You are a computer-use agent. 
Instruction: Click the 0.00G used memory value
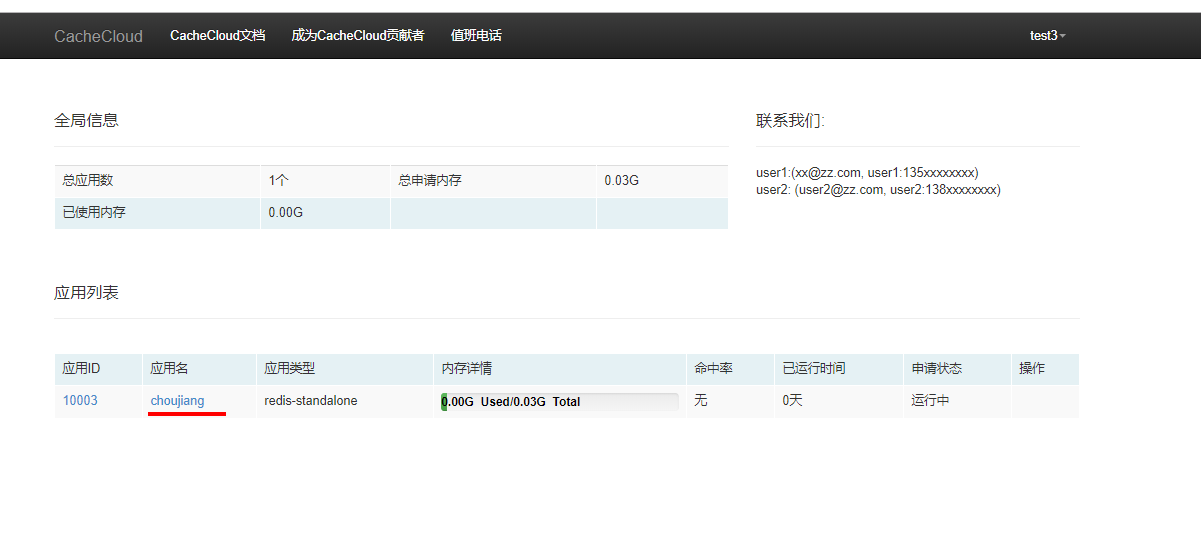tap(325, 213)
